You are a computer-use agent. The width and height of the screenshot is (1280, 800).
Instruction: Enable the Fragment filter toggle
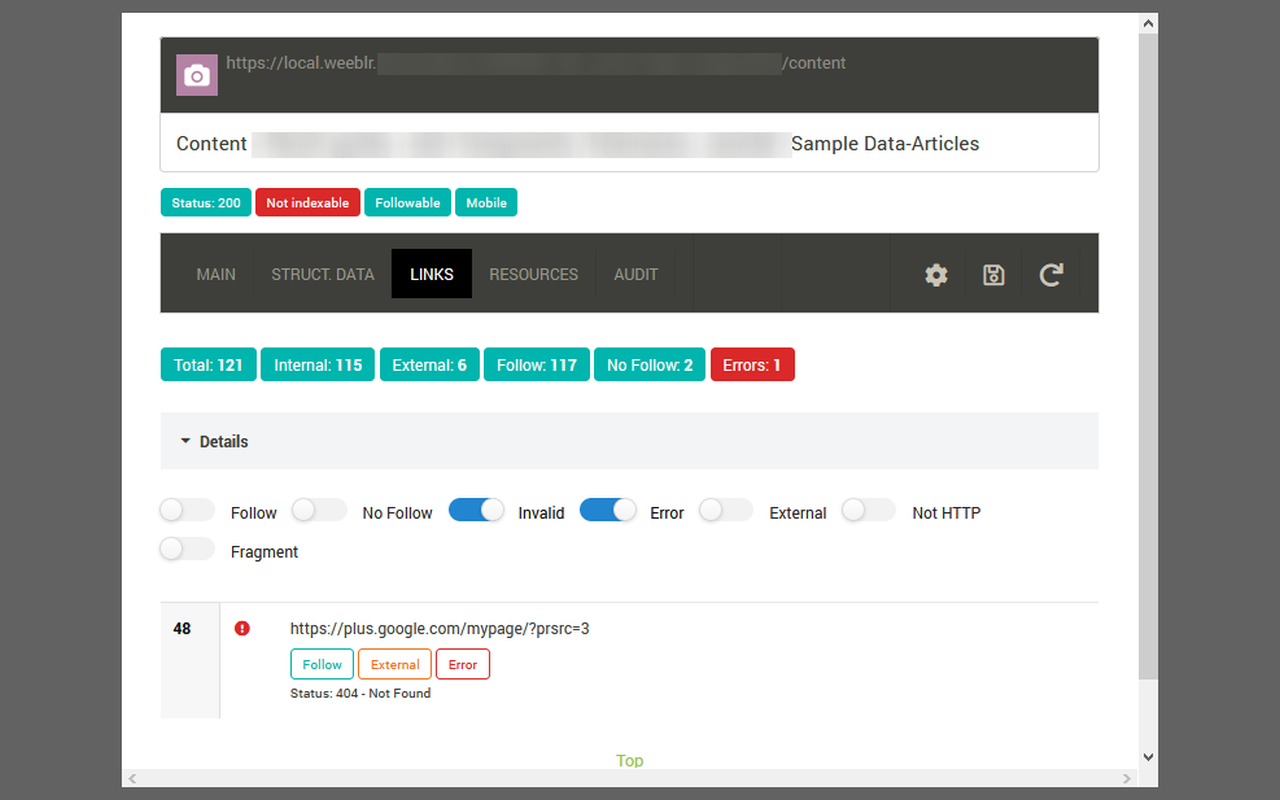tap(187, 549)
